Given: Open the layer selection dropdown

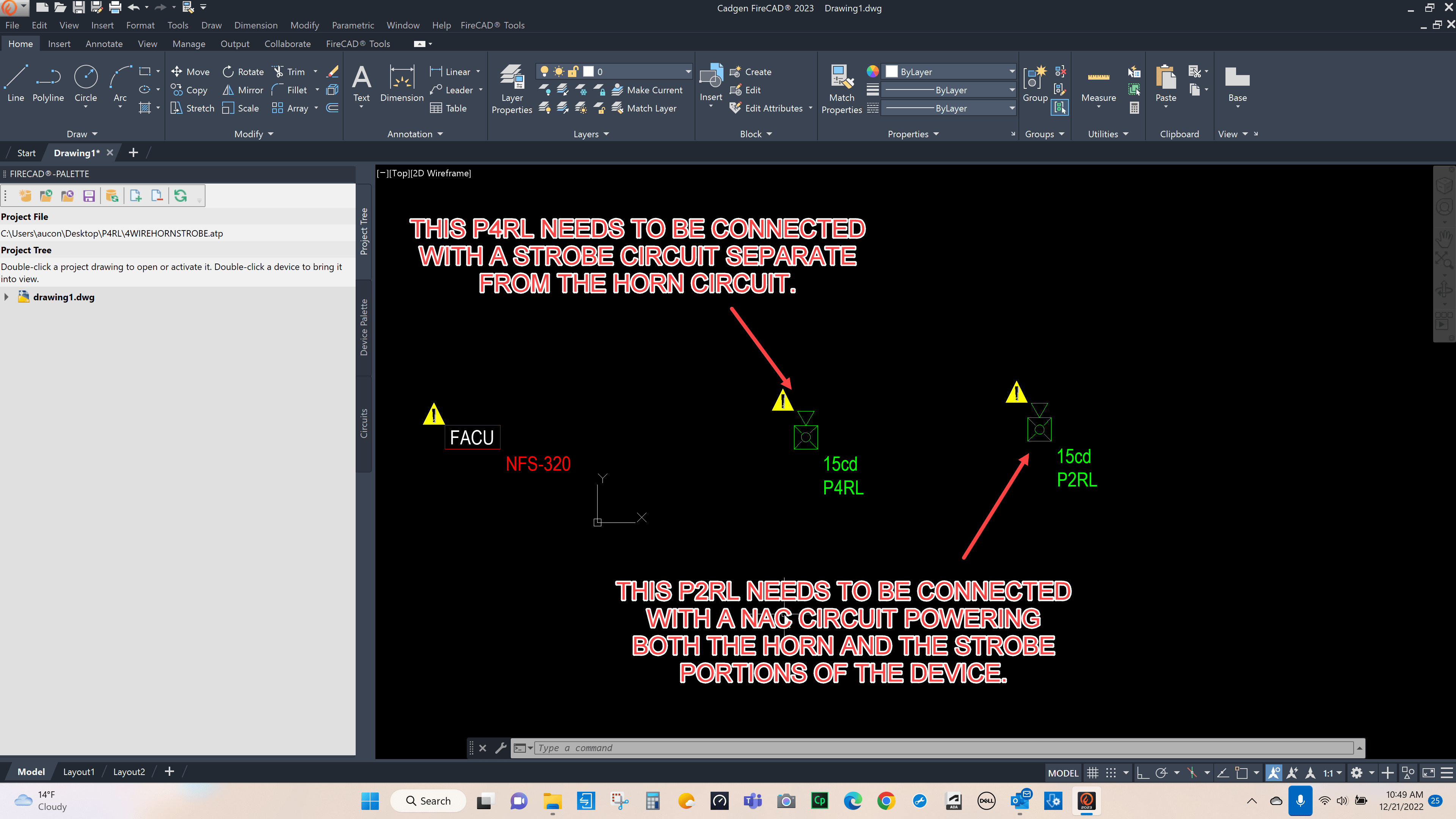Looking at the screenshot, I should 687,71.
